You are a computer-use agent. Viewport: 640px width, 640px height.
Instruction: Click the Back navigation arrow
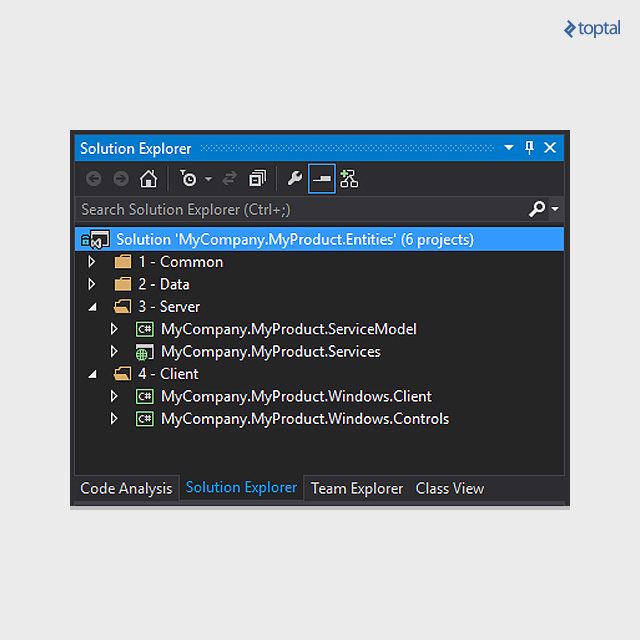point(94,179)
